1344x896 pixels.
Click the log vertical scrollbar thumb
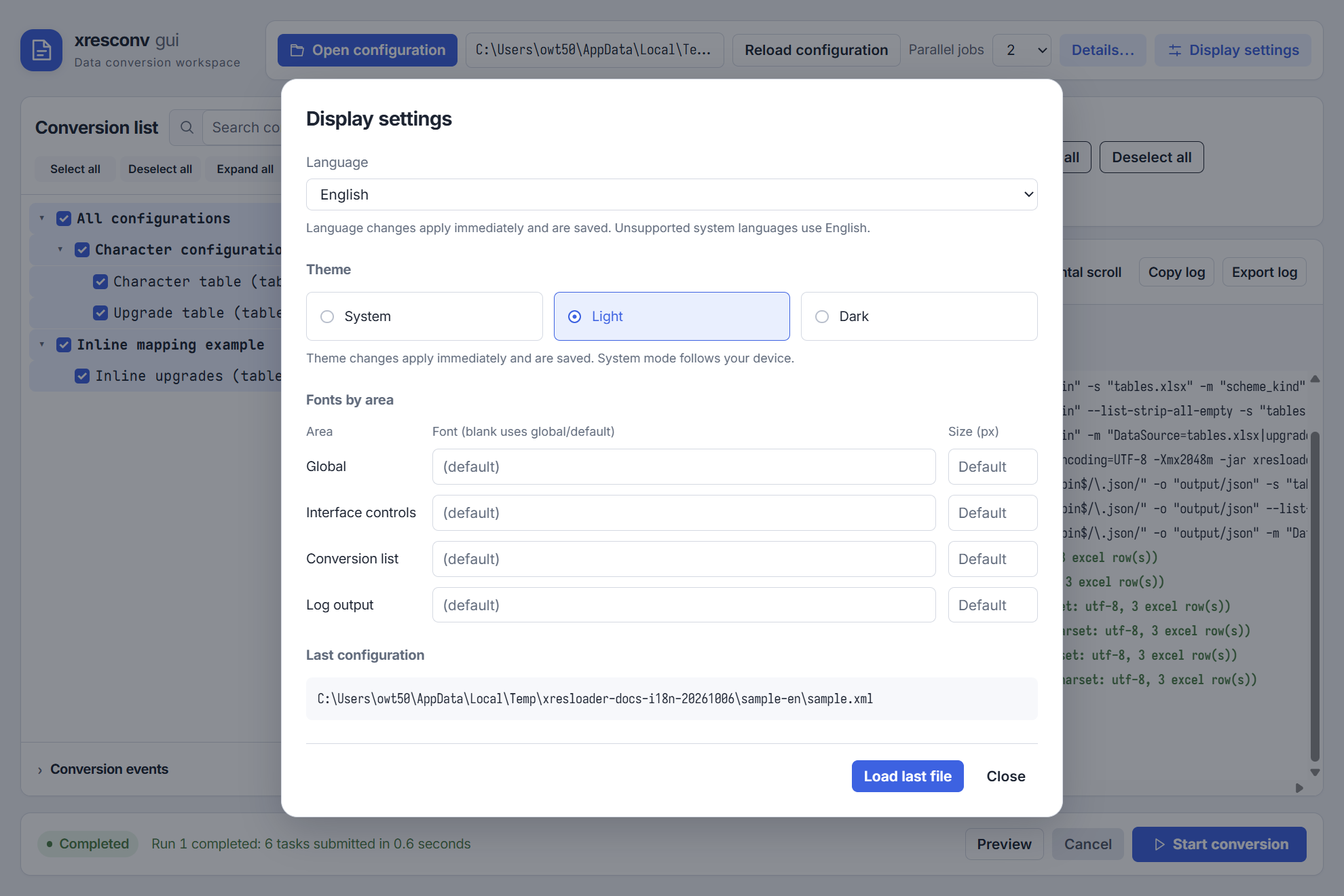point(1315,596)
